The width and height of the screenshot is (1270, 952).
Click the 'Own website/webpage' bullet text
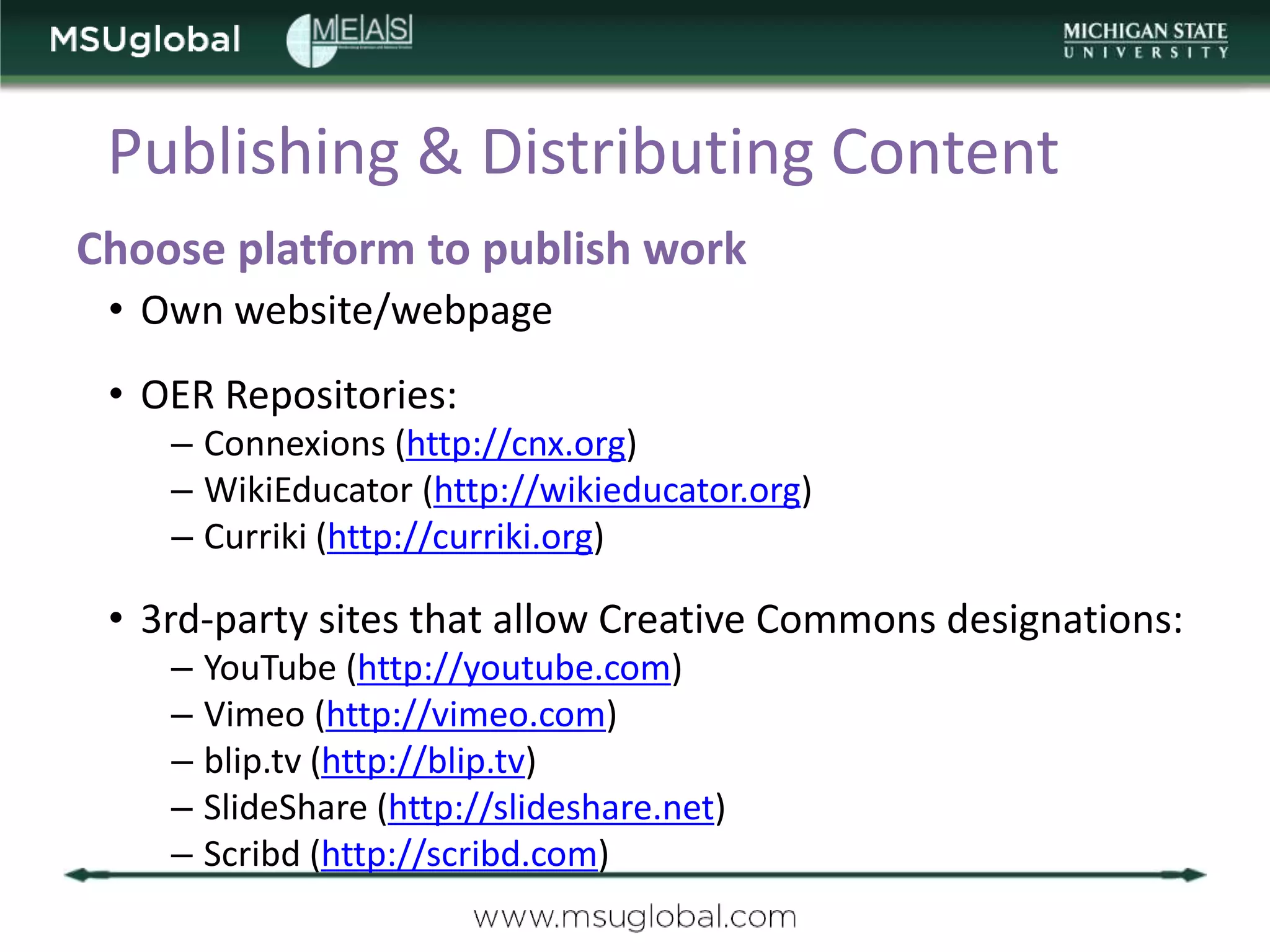pos(346,311)
